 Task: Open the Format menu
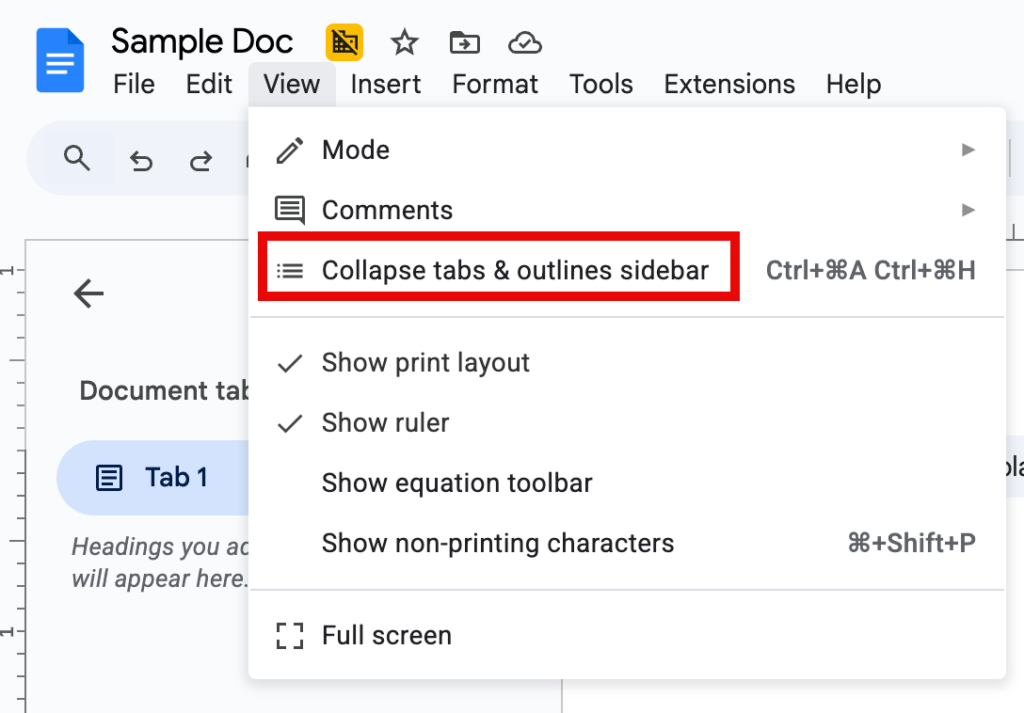point(495,84)
